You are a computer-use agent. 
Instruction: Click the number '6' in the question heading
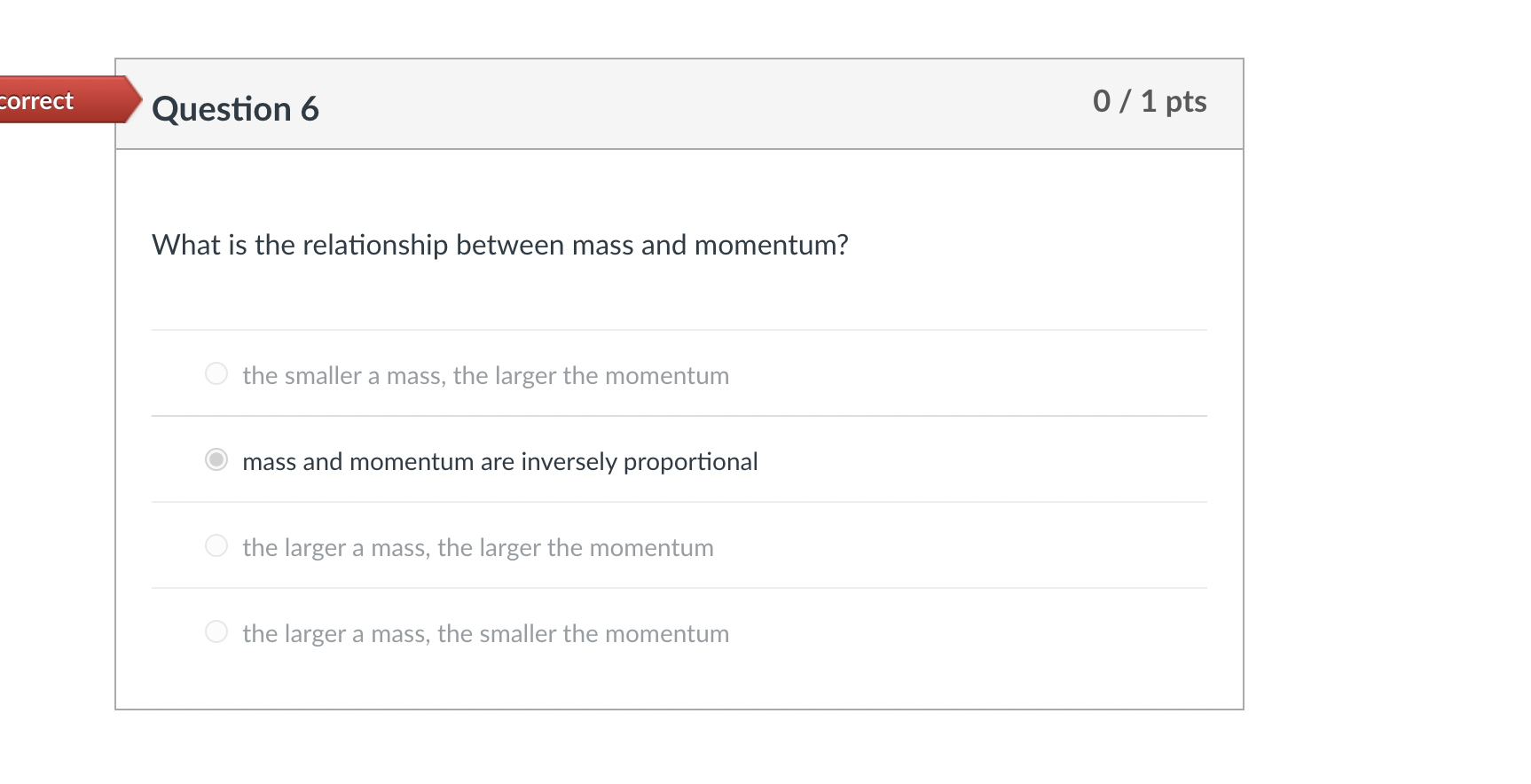pos(310,109)
